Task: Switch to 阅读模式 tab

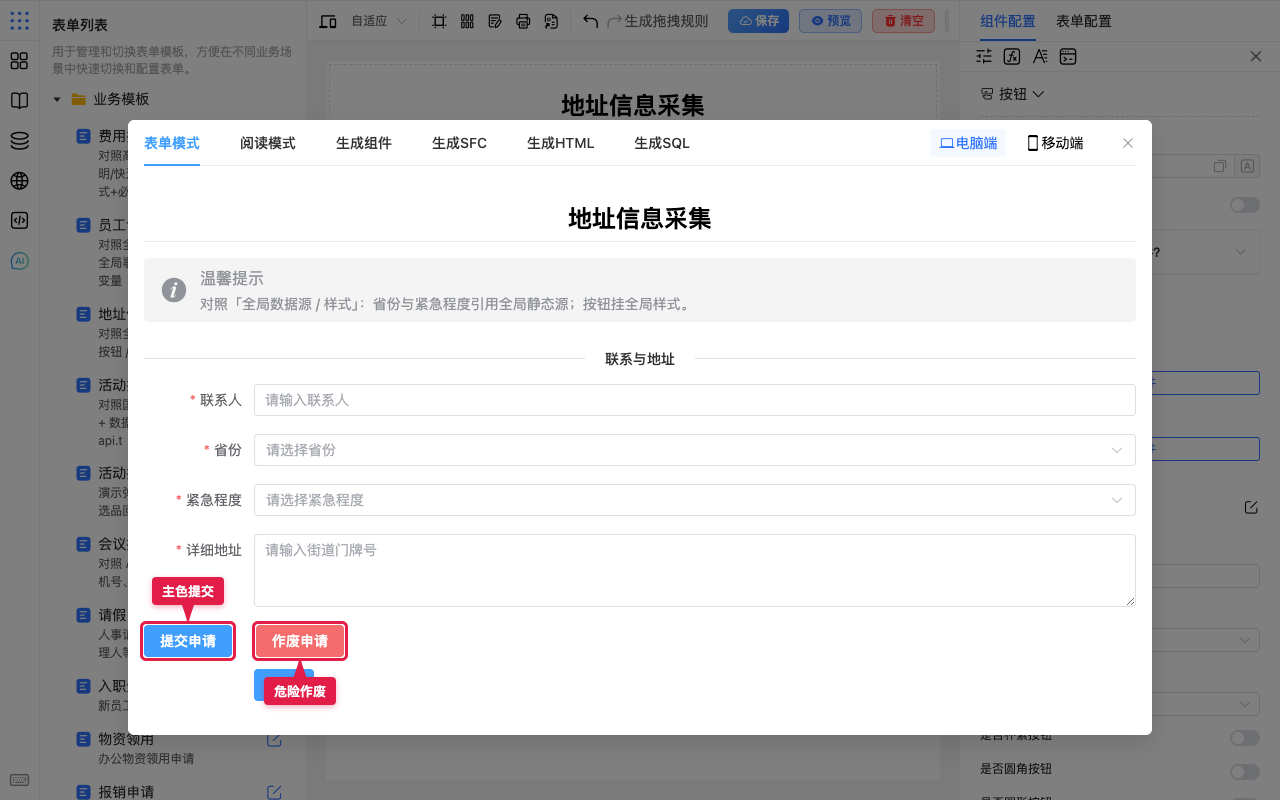Action: [x=268, y=143]
